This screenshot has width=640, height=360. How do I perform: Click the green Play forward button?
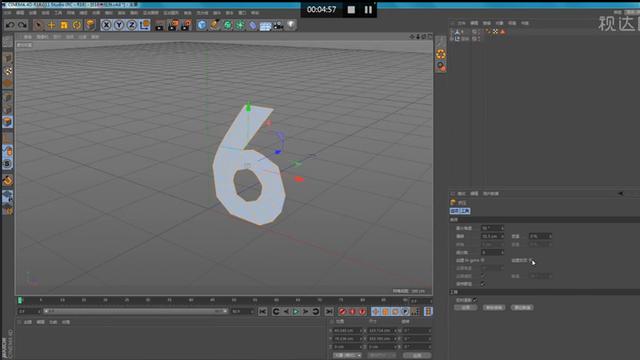coord(296,311)
